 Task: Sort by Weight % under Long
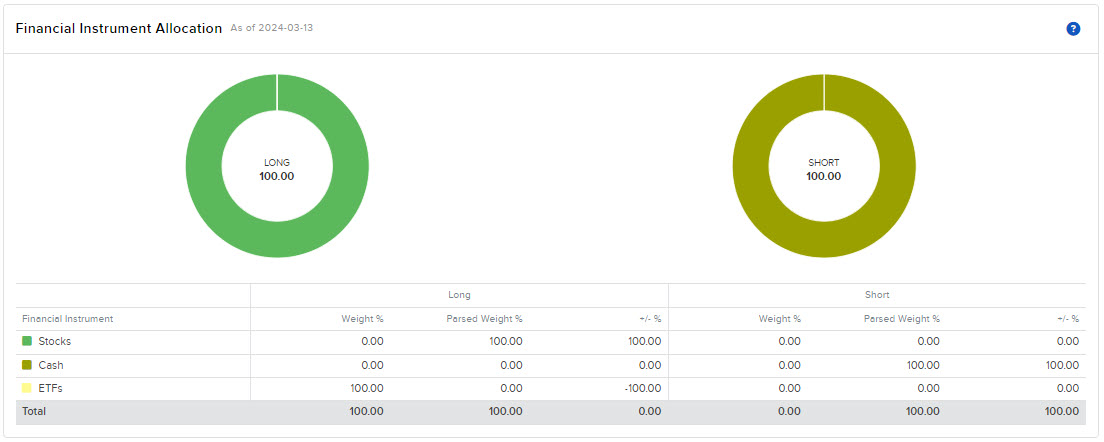coord(362,319)
